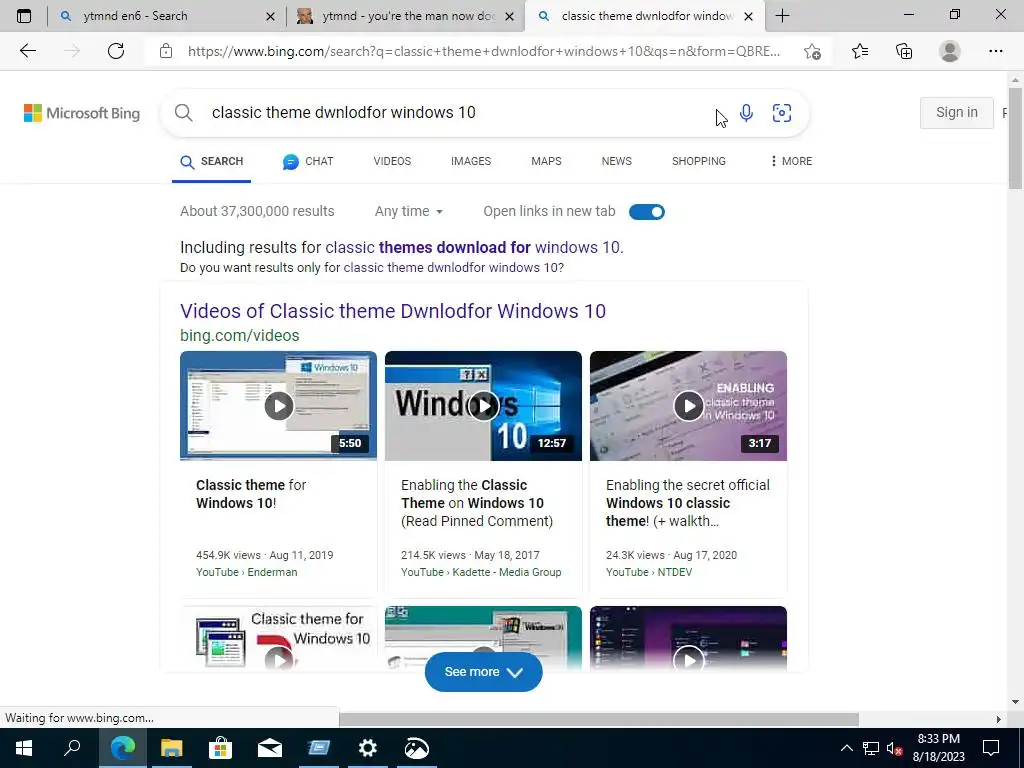This screenshot has width=1024, height=768.
Task: Play the 12:57 Kadette video
Action: tap(483, 406)
